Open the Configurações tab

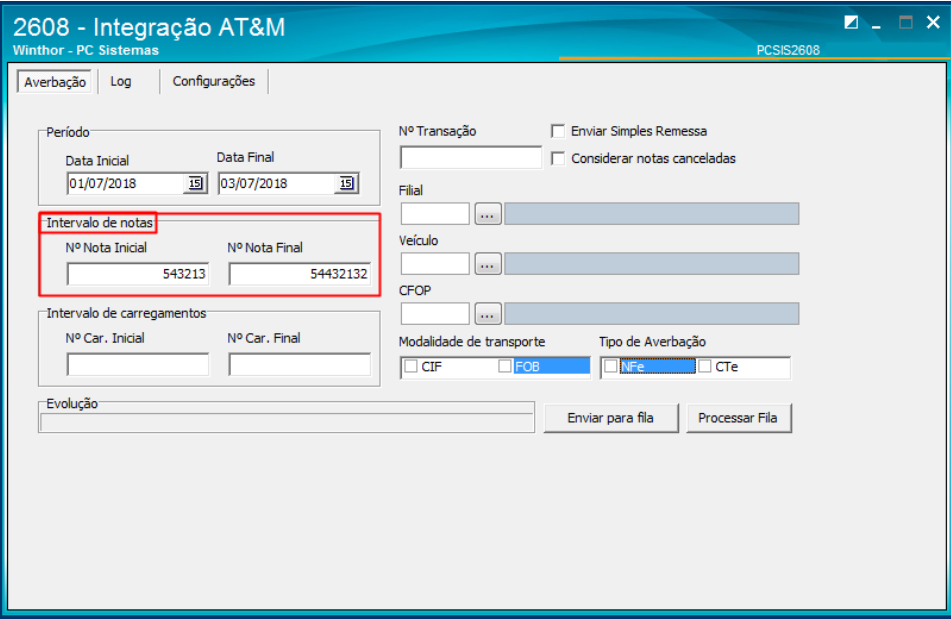pos(213,81)
